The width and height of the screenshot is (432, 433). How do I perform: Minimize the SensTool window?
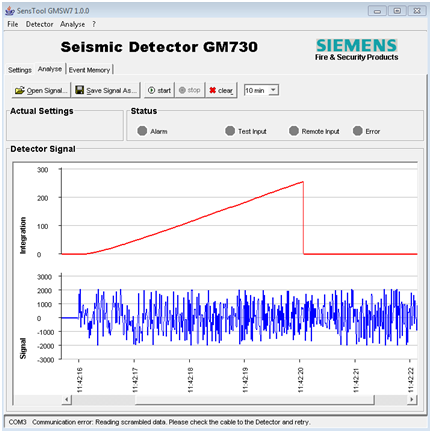click(377, 11)
